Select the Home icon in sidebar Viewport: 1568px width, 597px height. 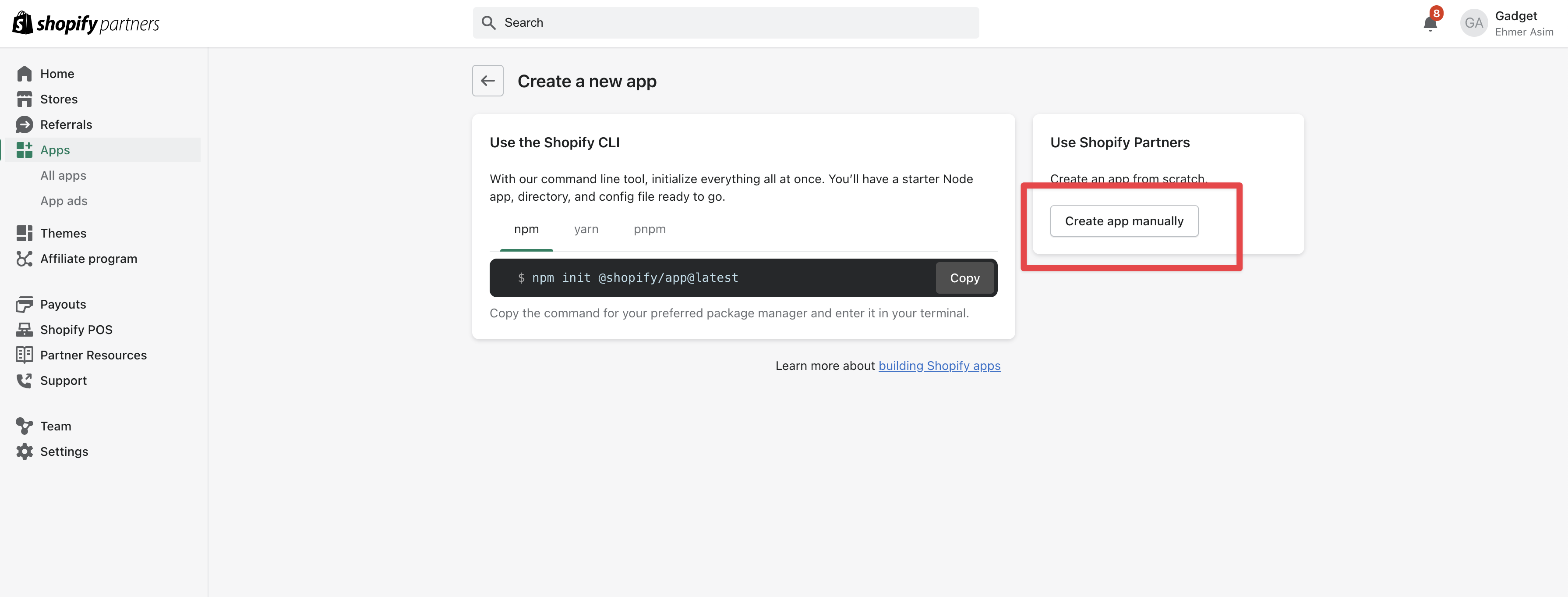[25, 73]
